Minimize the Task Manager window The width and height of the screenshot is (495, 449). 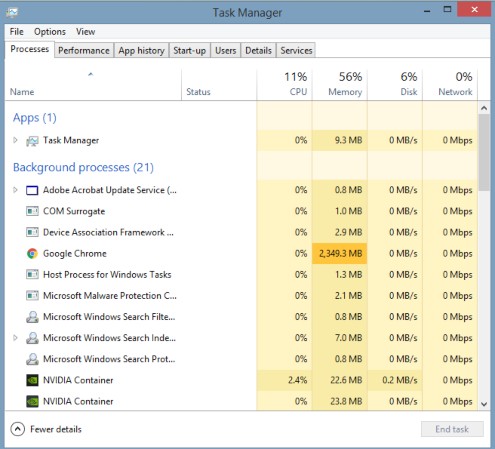point(427,10)
